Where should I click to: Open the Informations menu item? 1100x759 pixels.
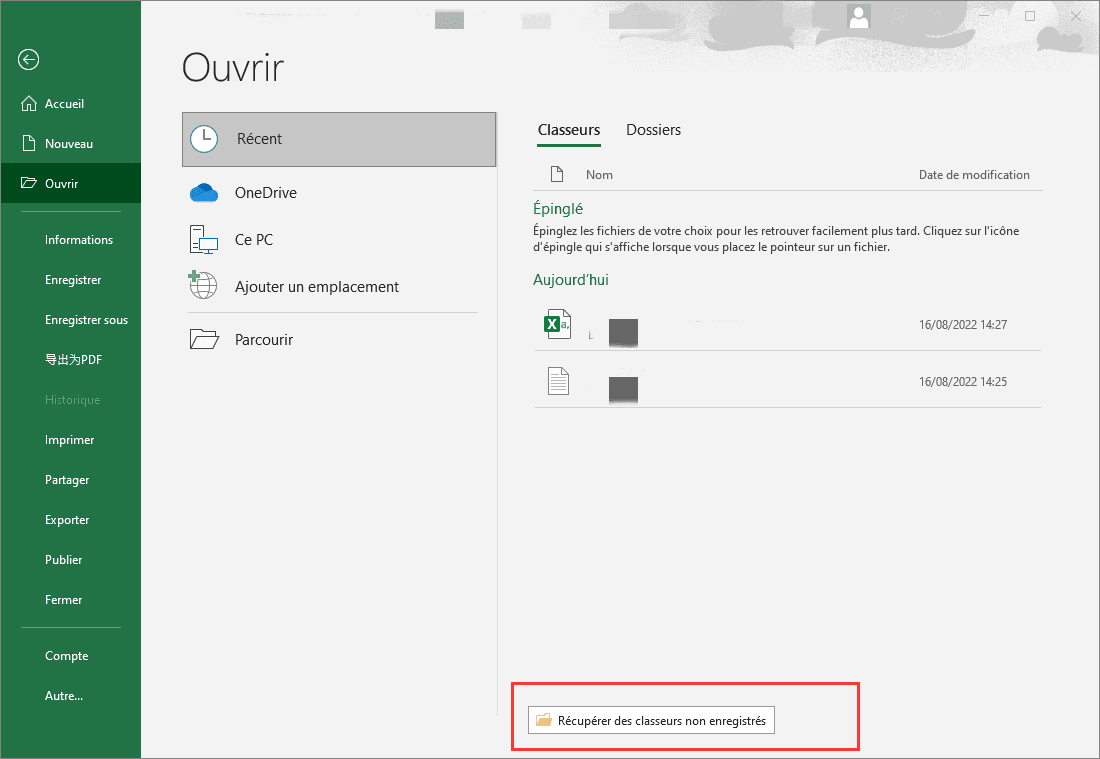[x=78, y=240]
